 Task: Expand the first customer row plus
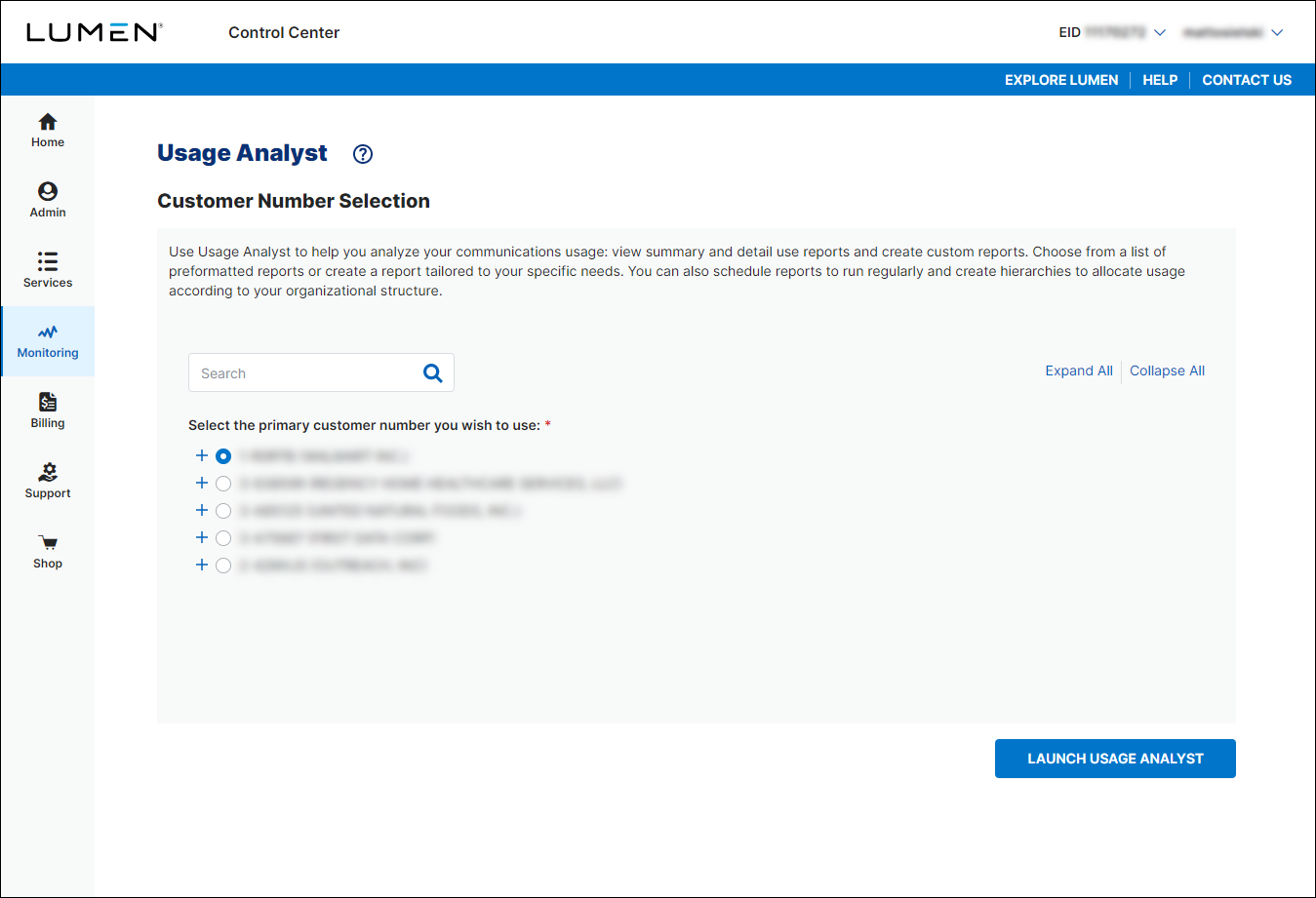pos(202,455)
